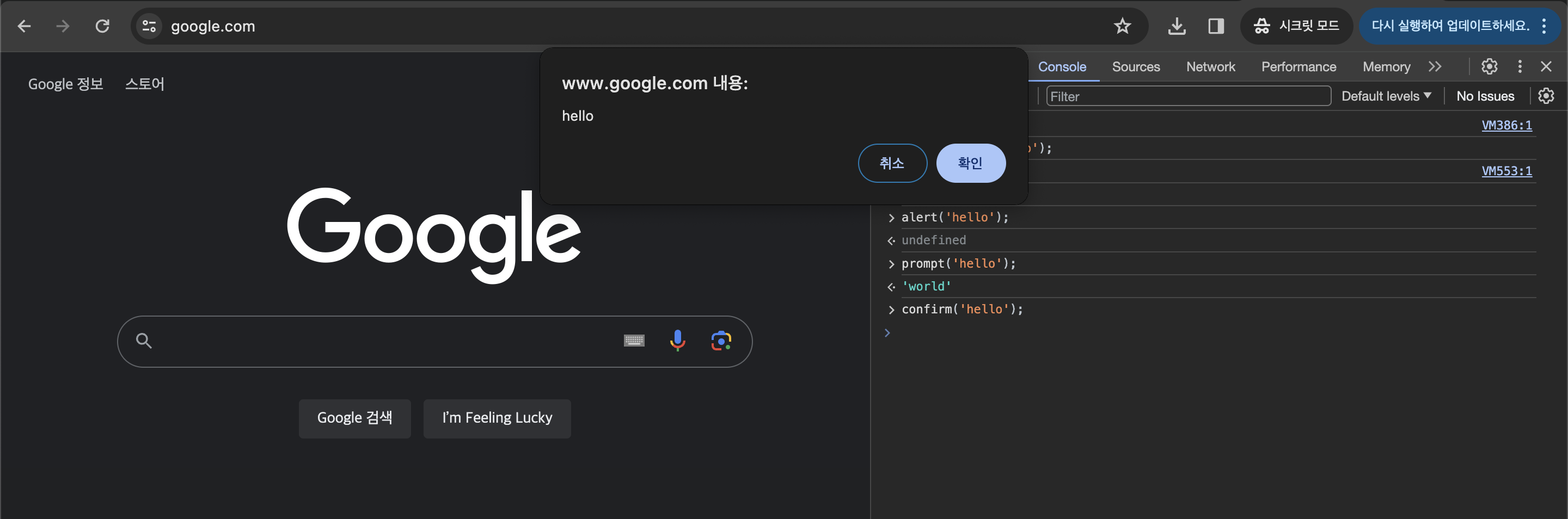Reload the page with refresh icon
Viewport: 1568px width, 519px height.
(x=102, y=26)
